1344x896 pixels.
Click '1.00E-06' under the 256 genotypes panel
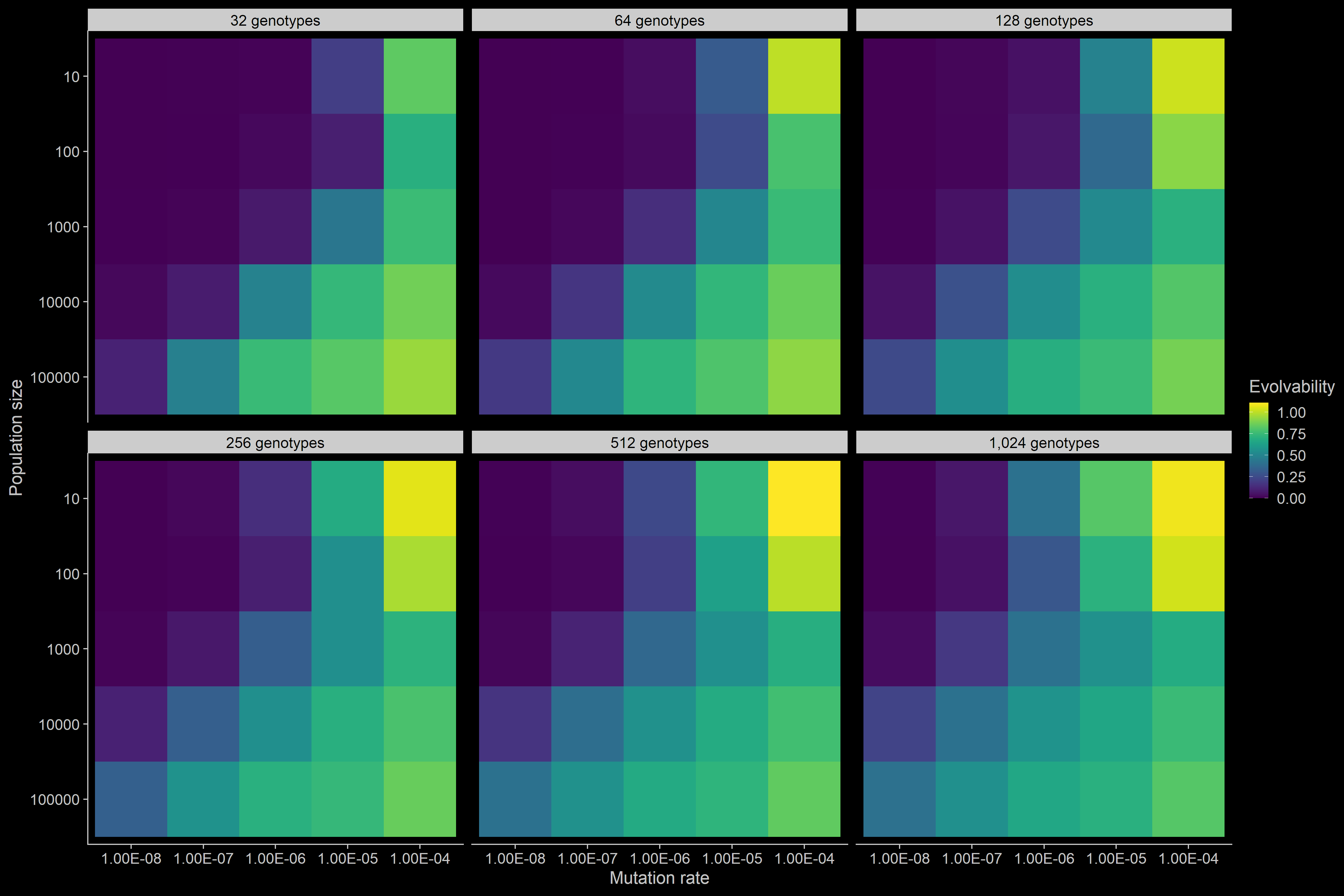click(x=275, y=858)
